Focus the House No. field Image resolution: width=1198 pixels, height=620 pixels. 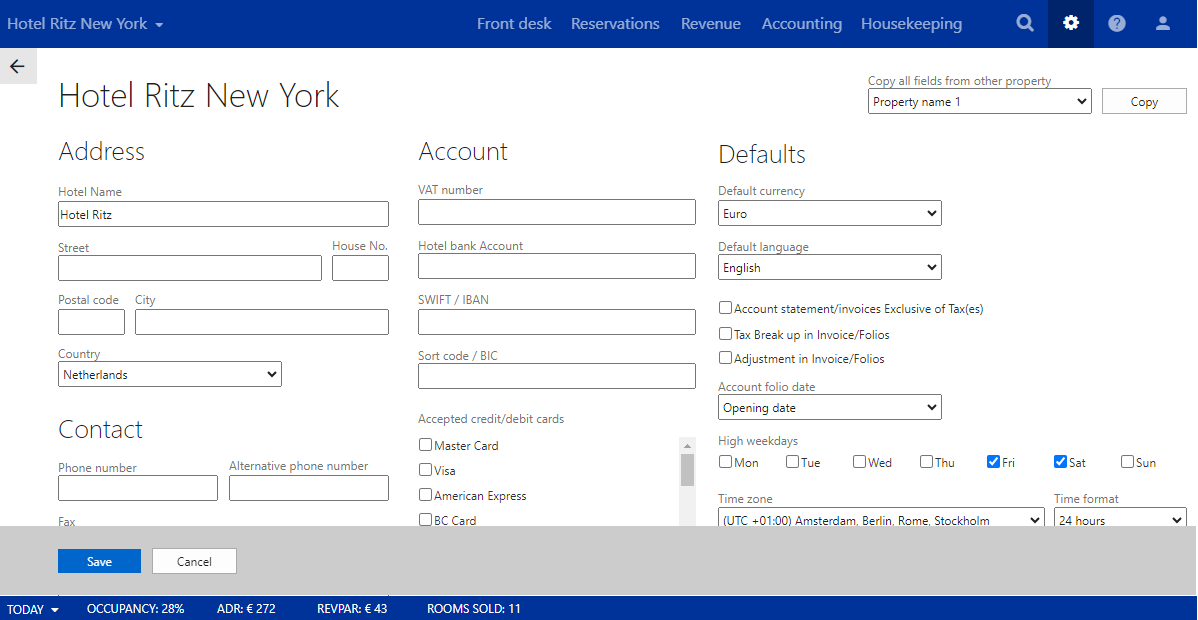pyautogui.click(x=361, y=268)
